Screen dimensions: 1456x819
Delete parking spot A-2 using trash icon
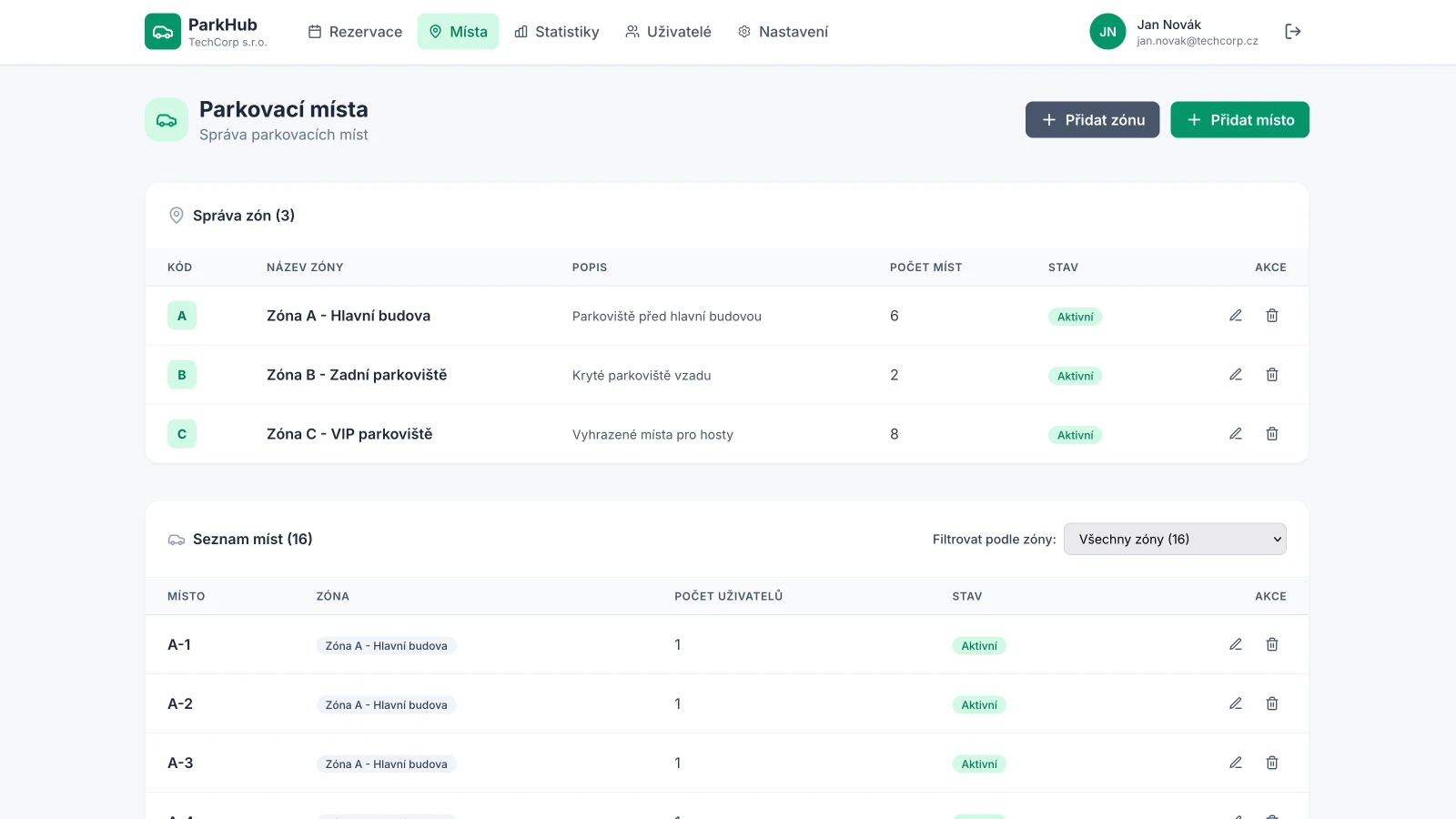tap(1271, 703)
